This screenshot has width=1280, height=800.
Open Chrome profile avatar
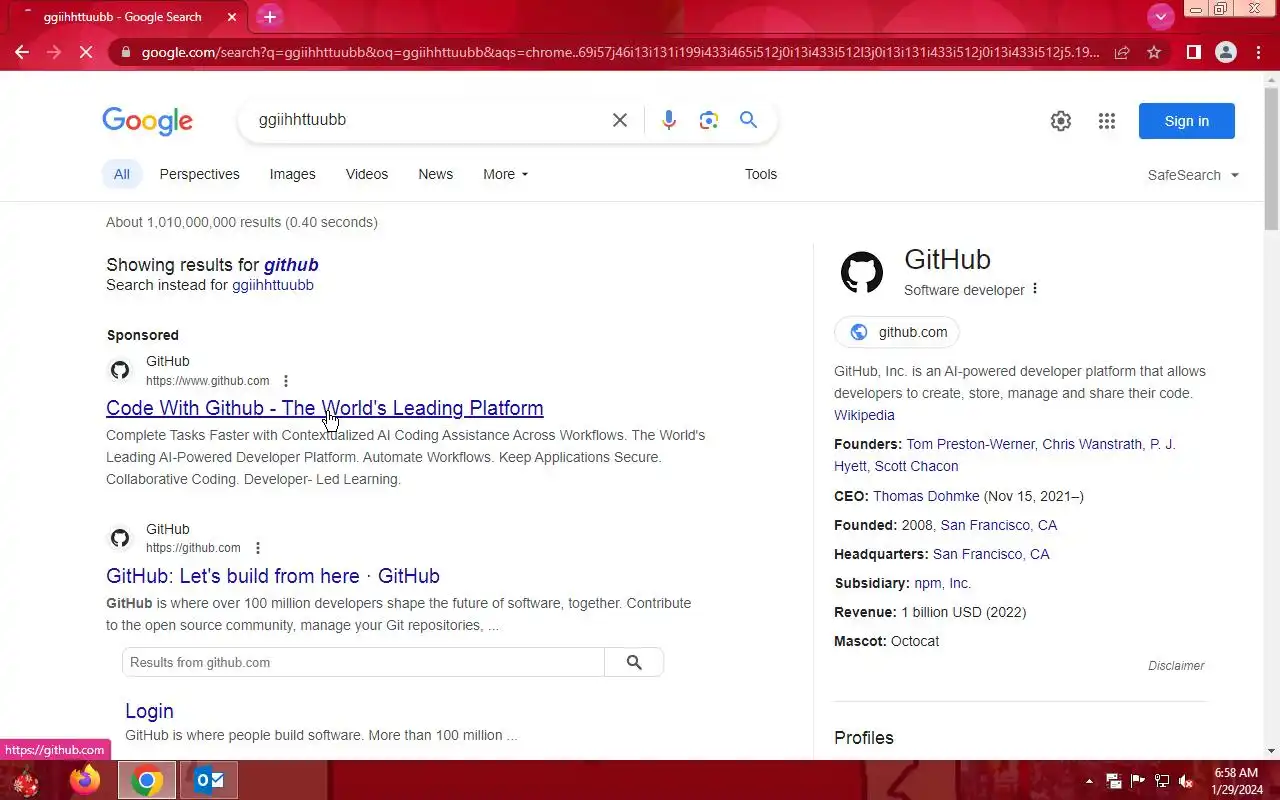pos(1226,52)
